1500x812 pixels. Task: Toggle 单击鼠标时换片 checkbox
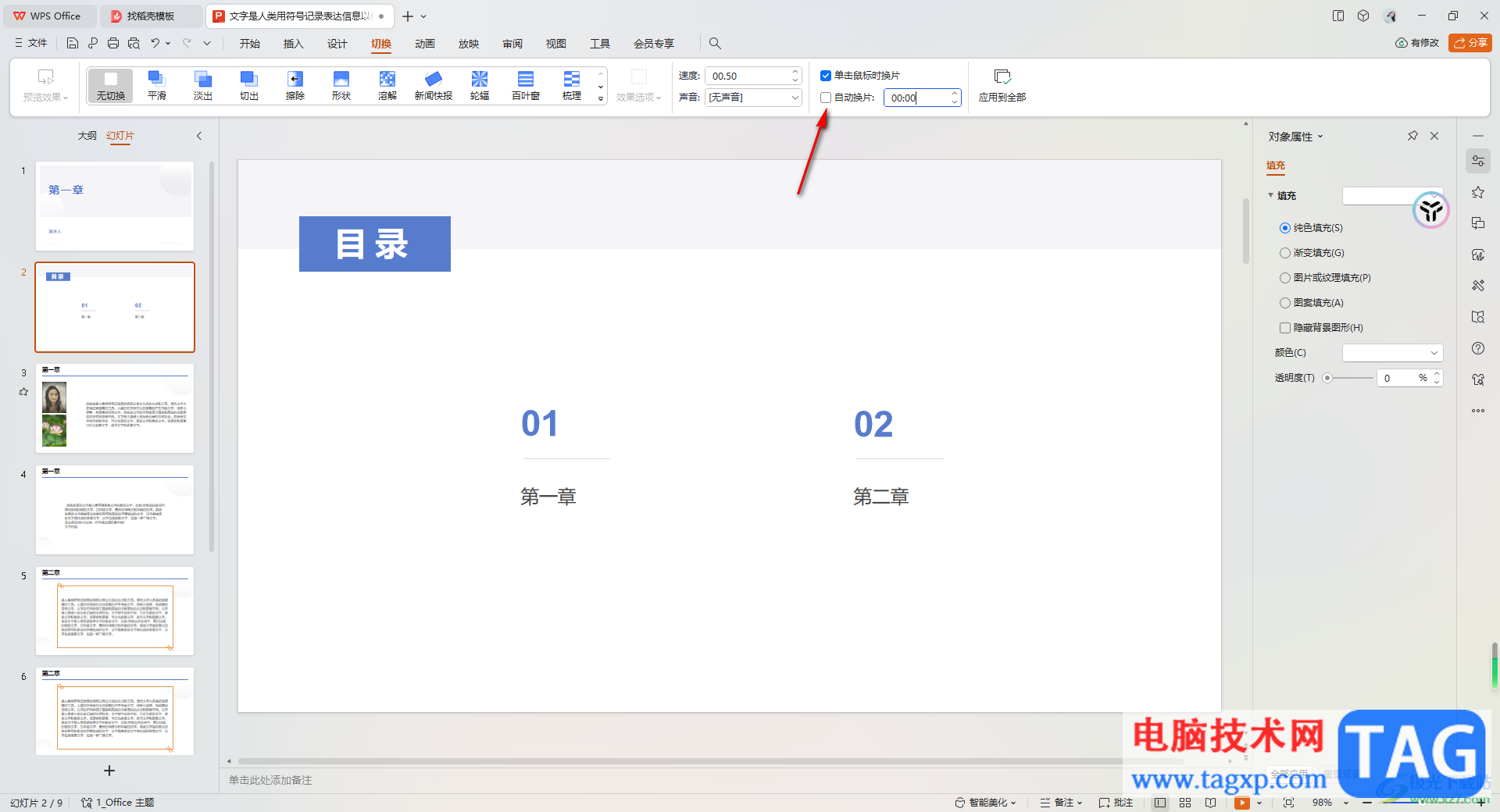click(x=826, y=76)
